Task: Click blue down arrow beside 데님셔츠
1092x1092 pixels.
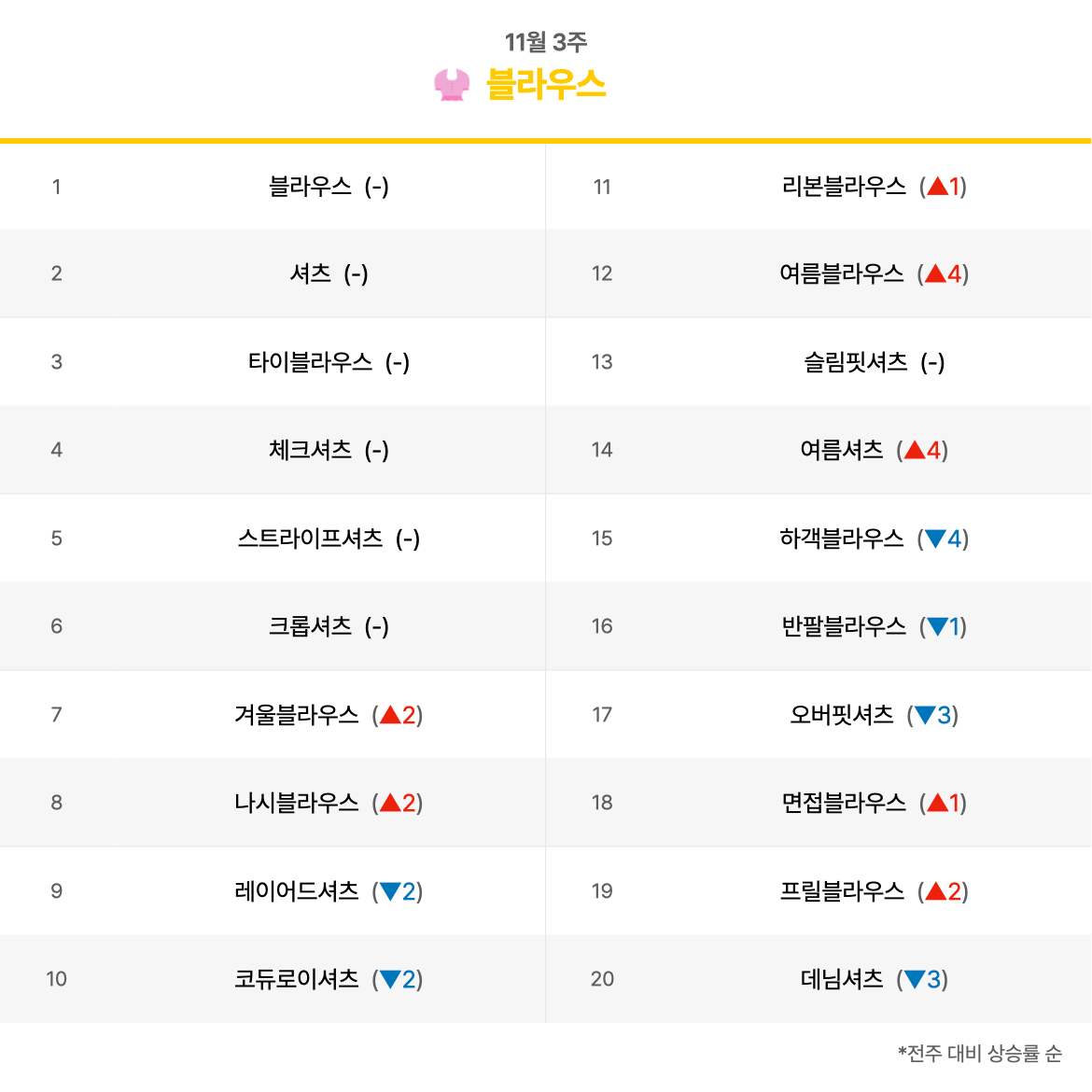Action: coord(915,979)
